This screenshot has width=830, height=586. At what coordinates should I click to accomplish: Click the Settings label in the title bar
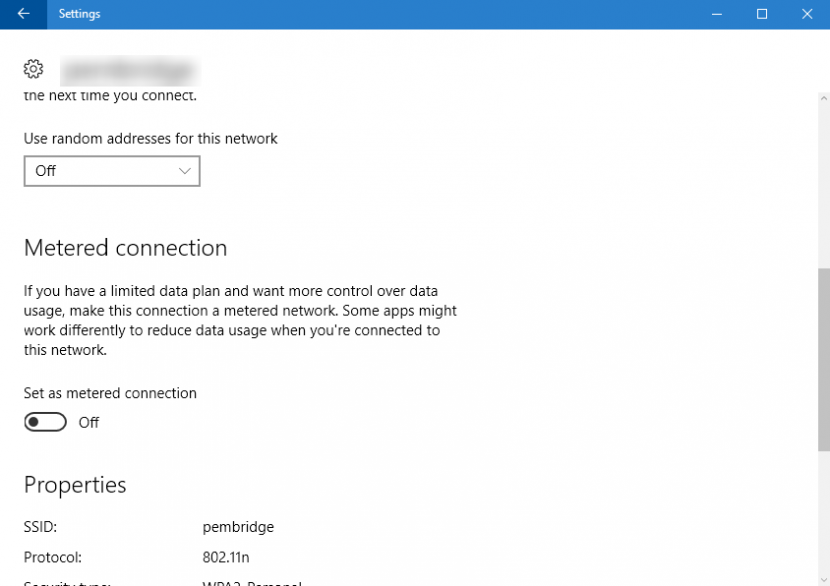pos(79,14)
